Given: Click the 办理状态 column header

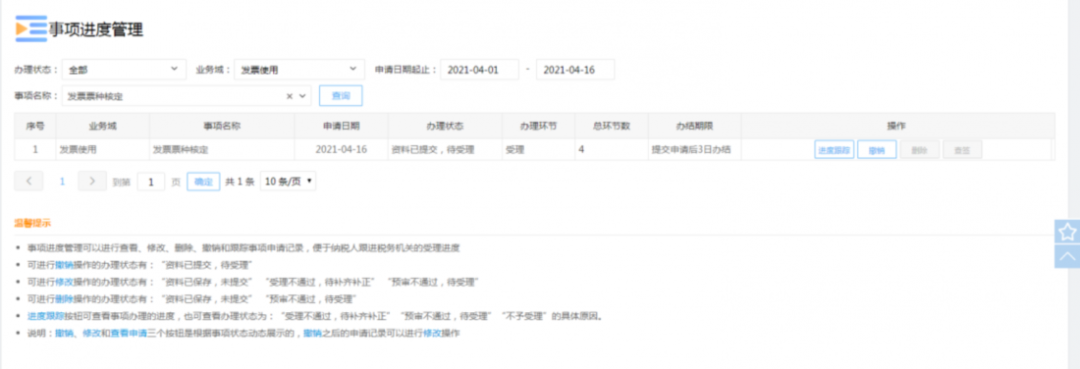Looking at the screenshot, I should (445, 126).
